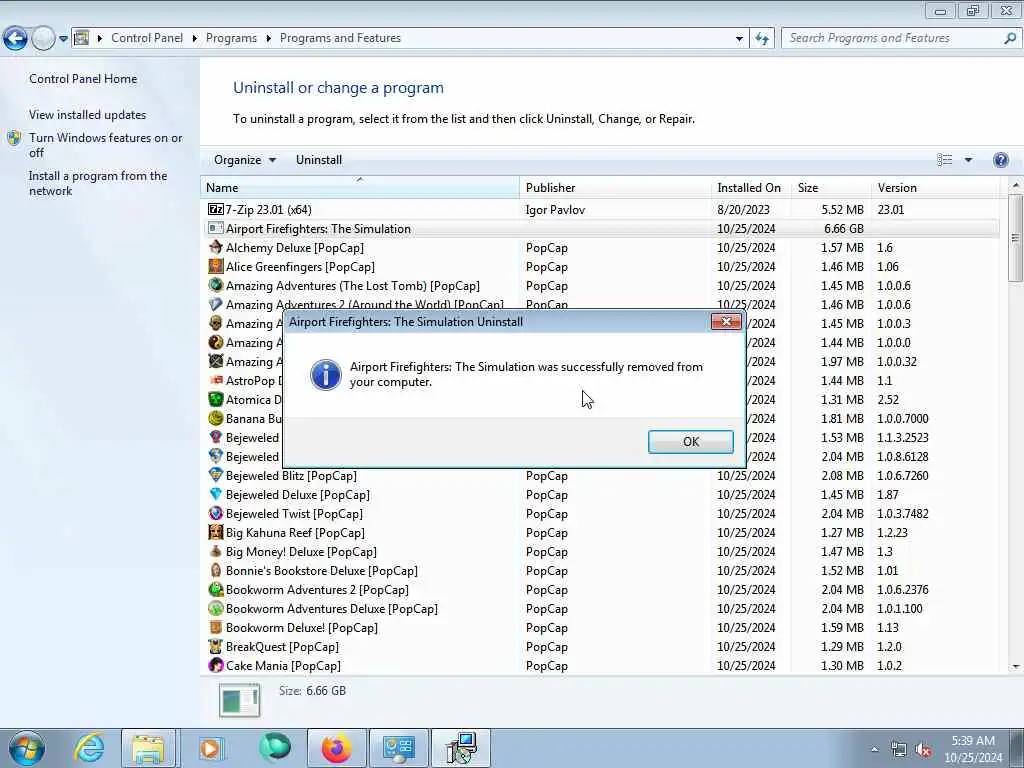Click Bejeweled Blitz [PopCap] icon
This screenshot has height=768, width=1024.
tap(216, 475)
